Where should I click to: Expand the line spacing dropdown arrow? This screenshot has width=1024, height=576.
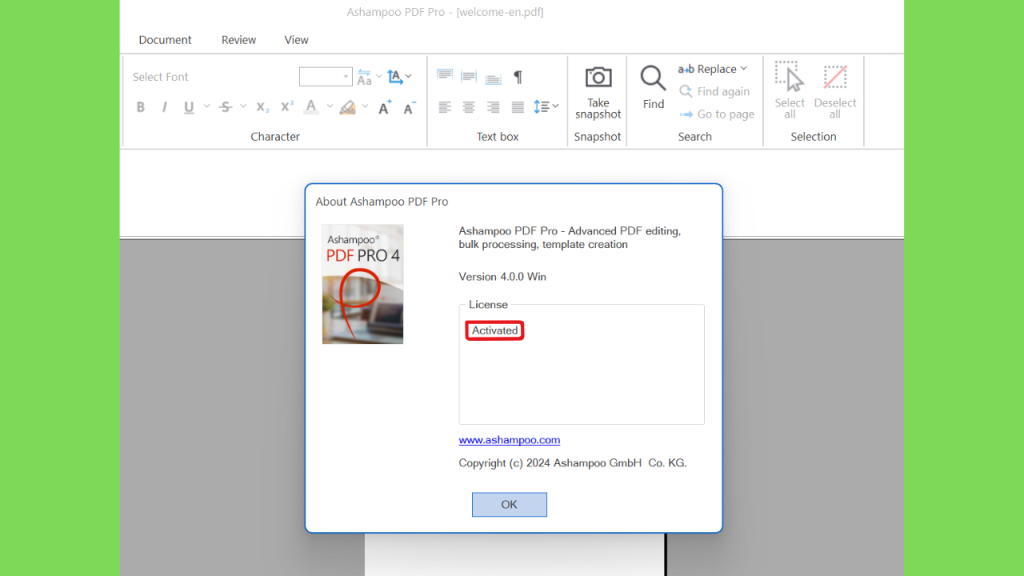[555, 106]
